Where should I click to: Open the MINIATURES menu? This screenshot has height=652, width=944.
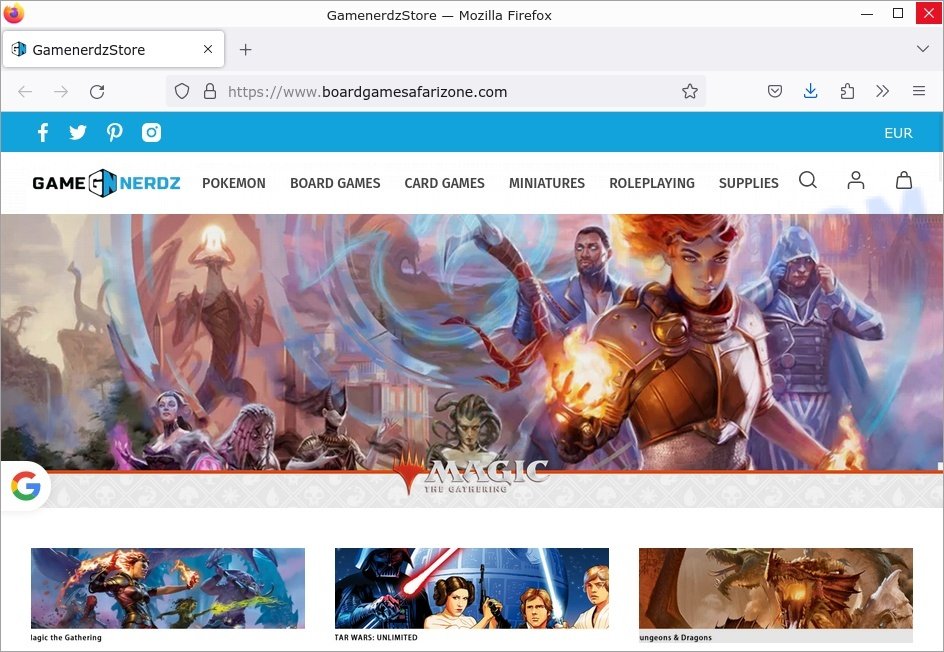(547, 183)
